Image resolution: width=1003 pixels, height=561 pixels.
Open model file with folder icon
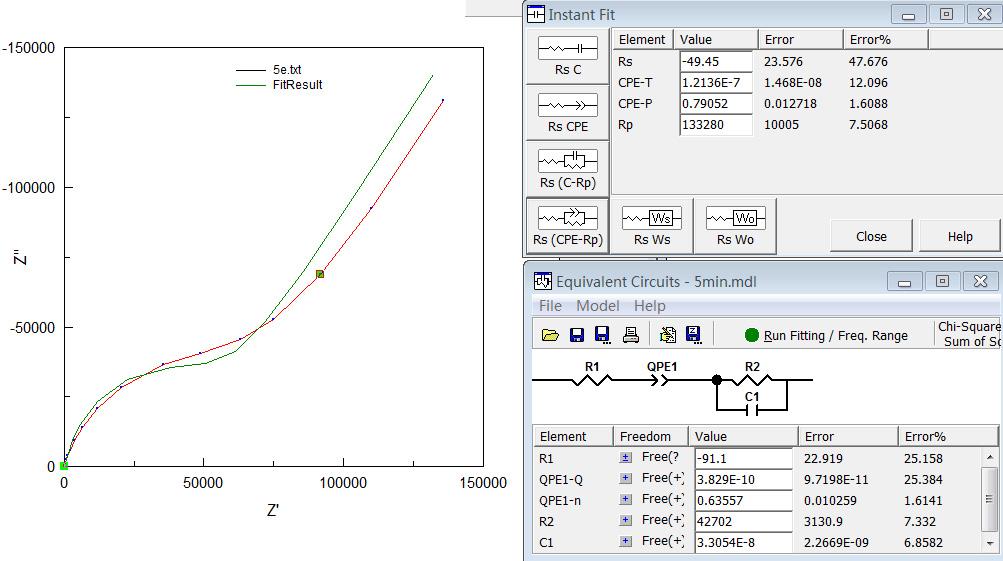pos(549,335)
